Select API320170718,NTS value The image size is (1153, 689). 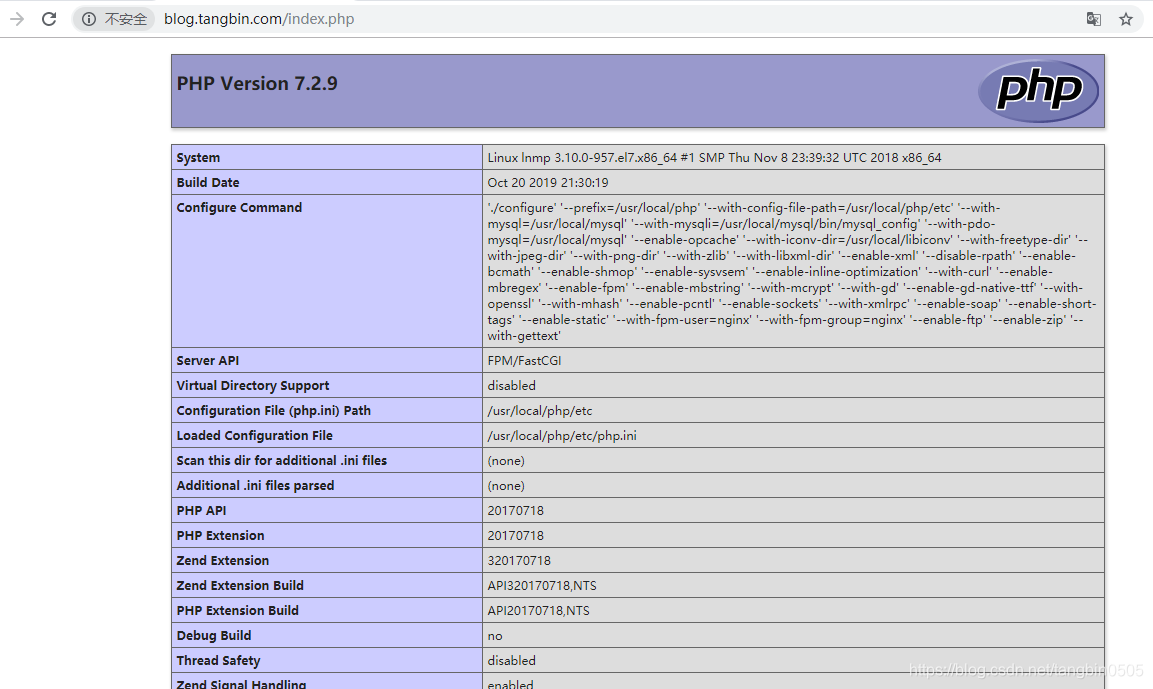[542, 585]
